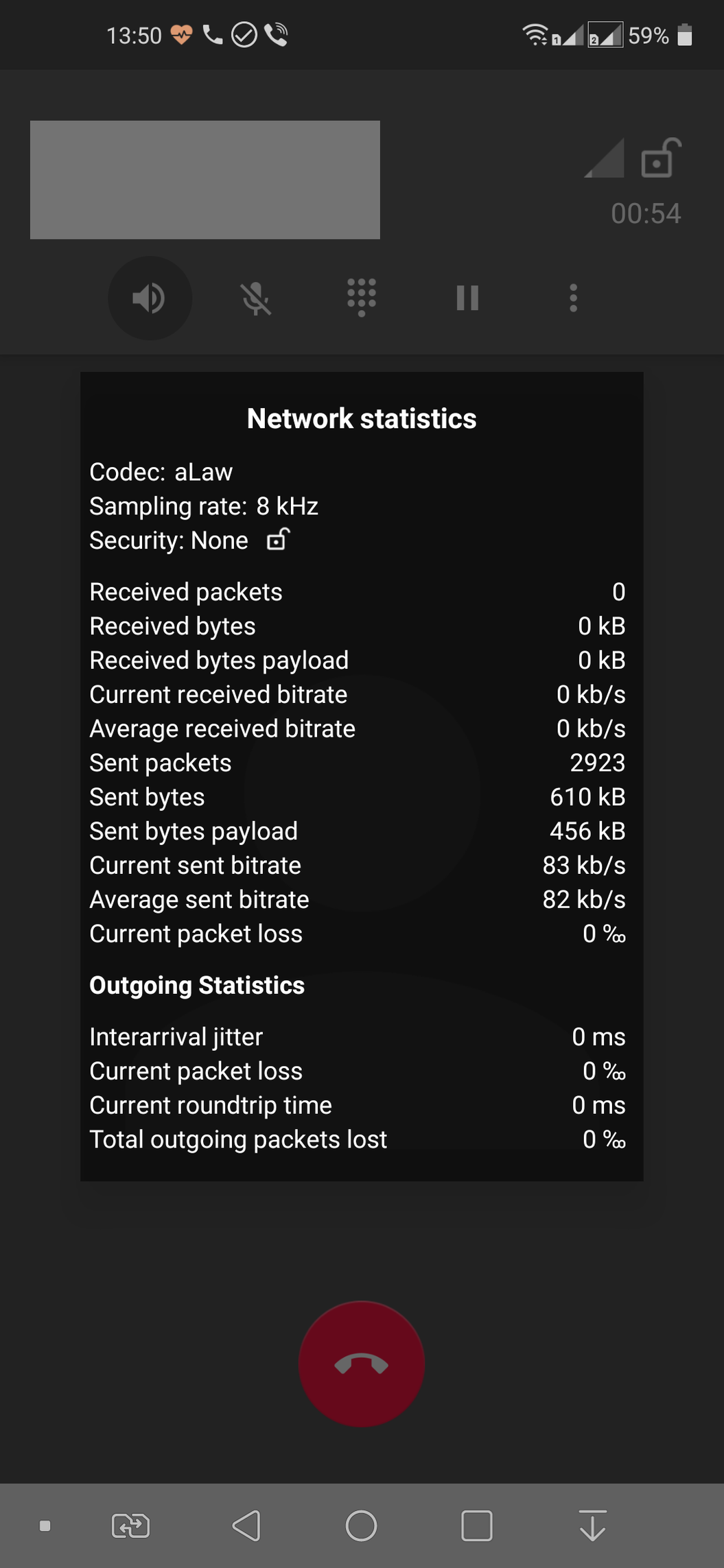
Task: Hide navigation bar with down-arrow icon
Action: (592, 1526)
